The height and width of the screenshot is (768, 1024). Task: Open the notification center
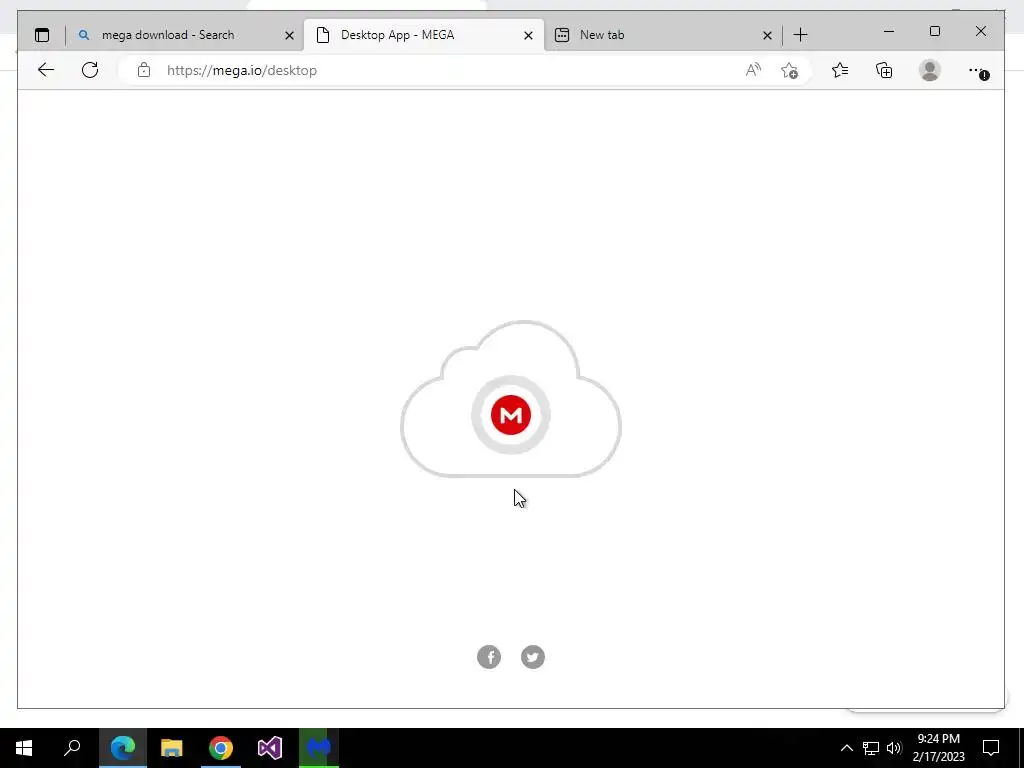[991, 748]
